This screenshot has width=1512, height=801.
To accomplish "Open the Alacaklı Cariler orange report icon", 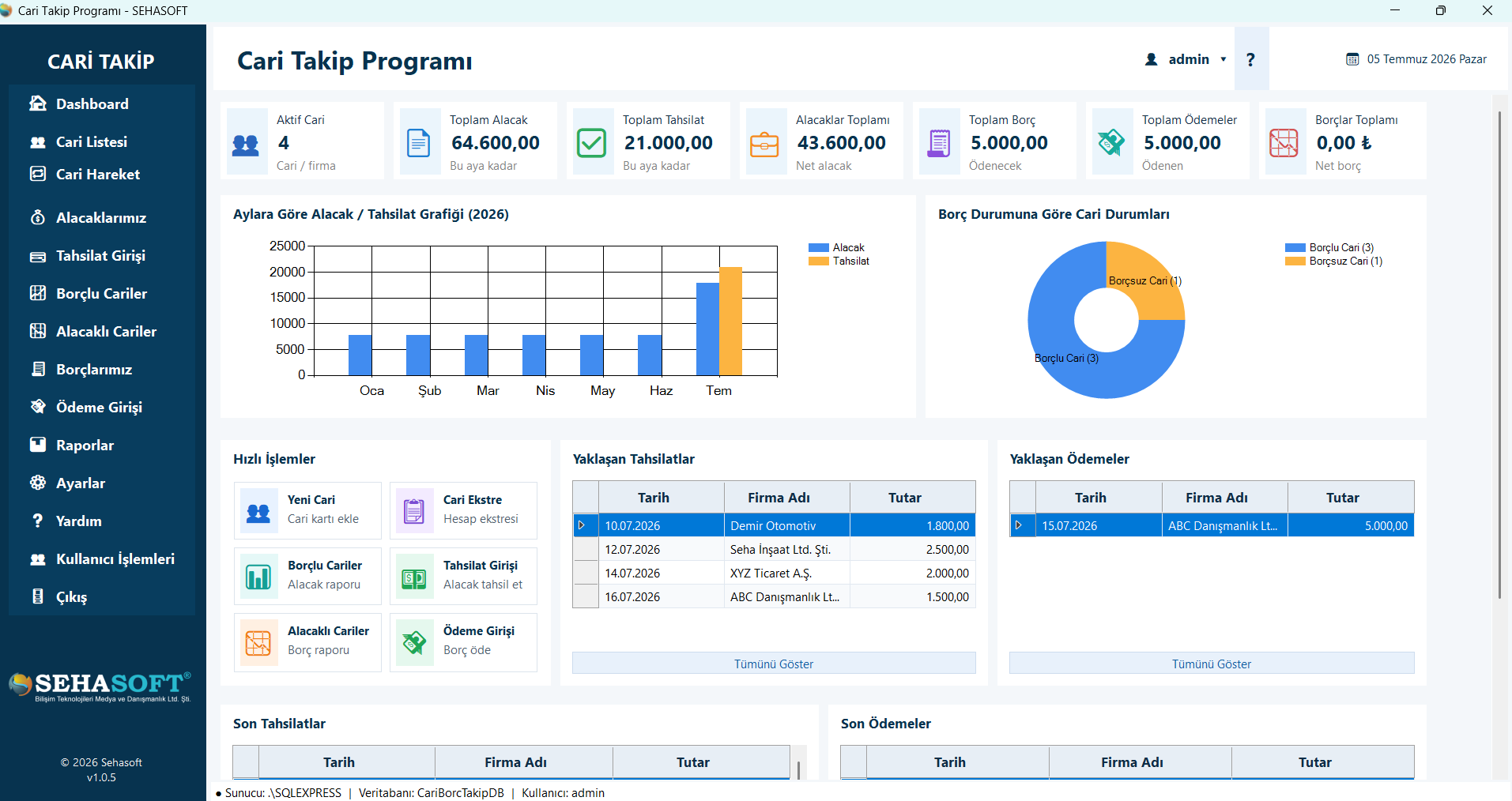I will (258, 643).
